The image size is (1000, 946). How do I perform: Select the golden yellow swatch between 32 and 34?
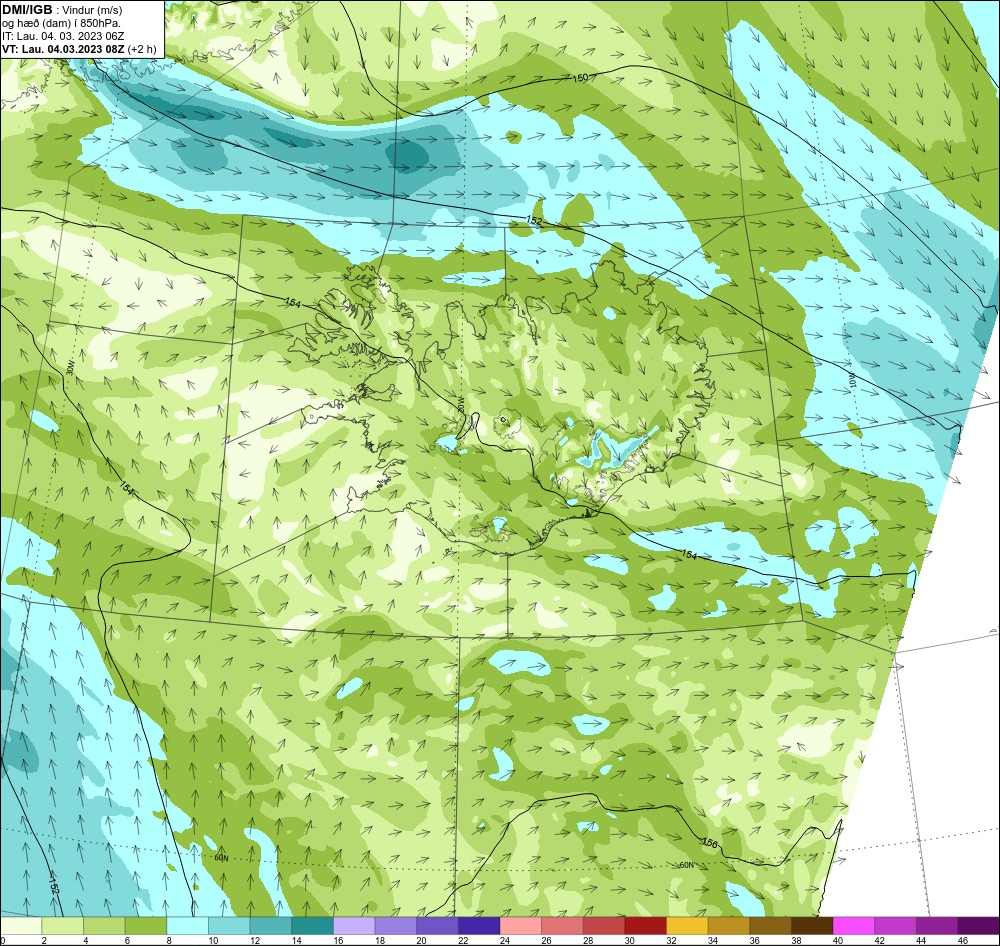click(688, 926)
